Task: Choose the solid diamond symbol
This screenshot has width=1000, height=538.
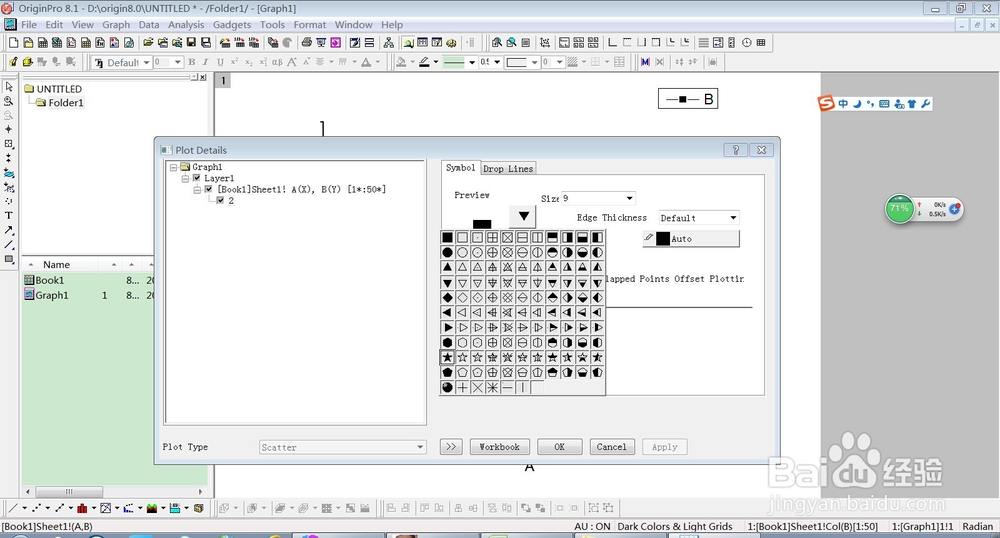Action: 447,298
